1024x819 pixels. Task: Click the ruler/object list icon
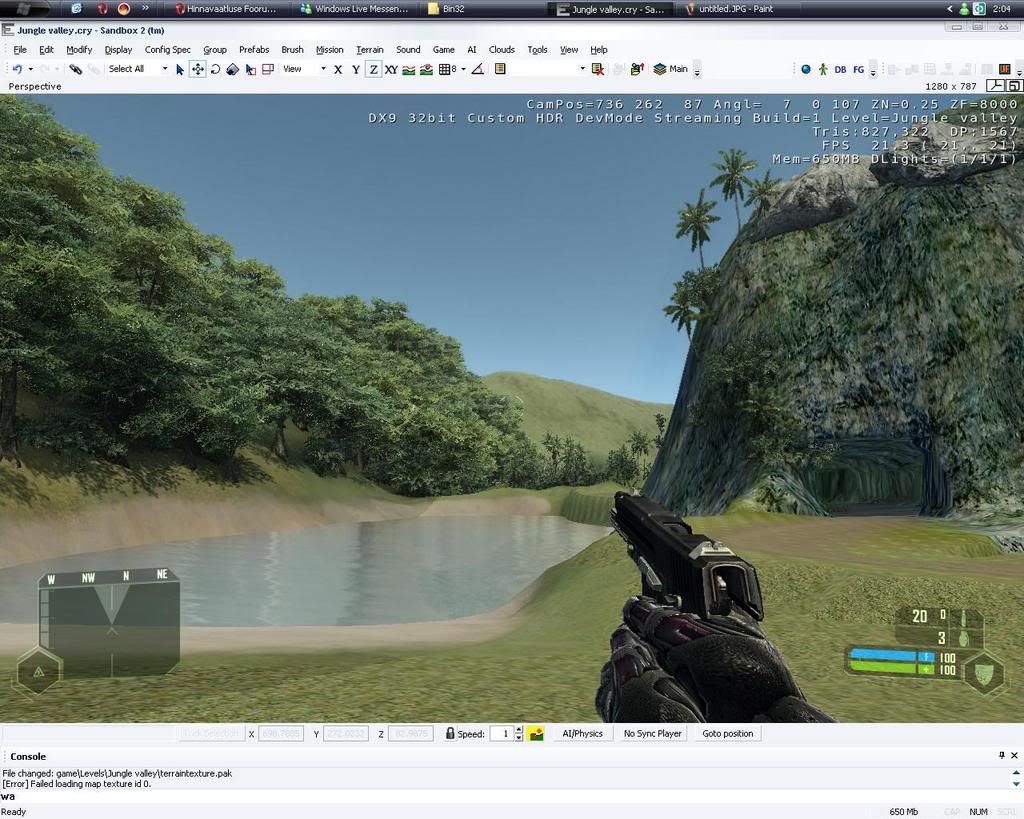(x=500, y=69)
